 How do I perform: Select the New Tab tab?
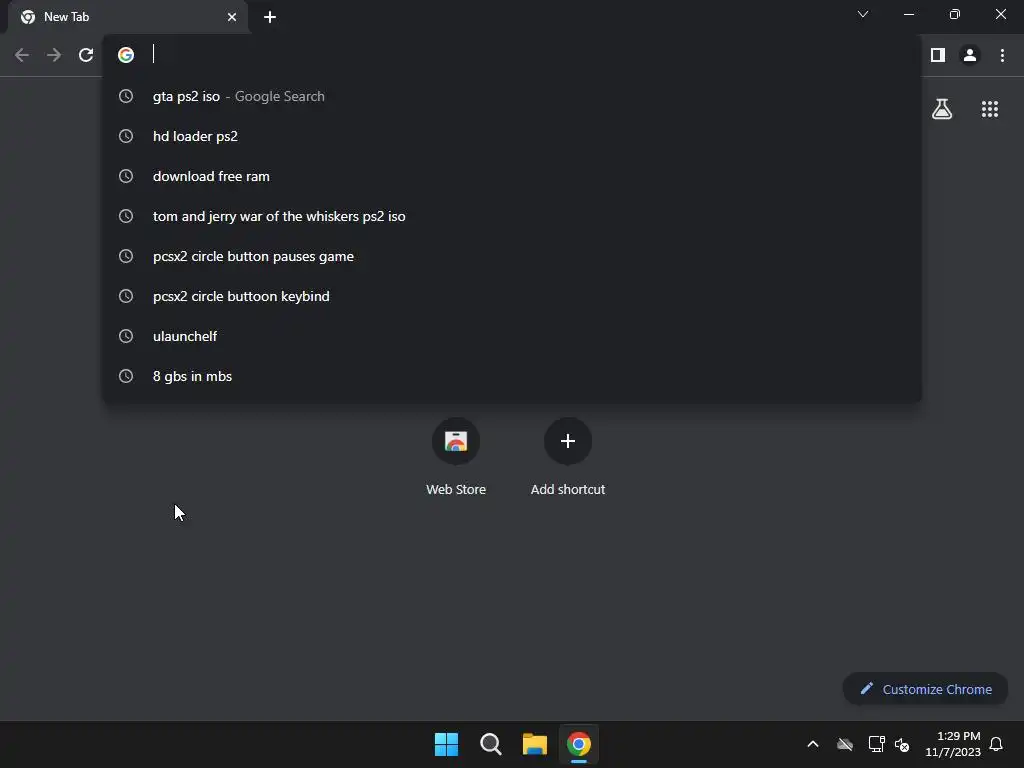click(128, 17)
